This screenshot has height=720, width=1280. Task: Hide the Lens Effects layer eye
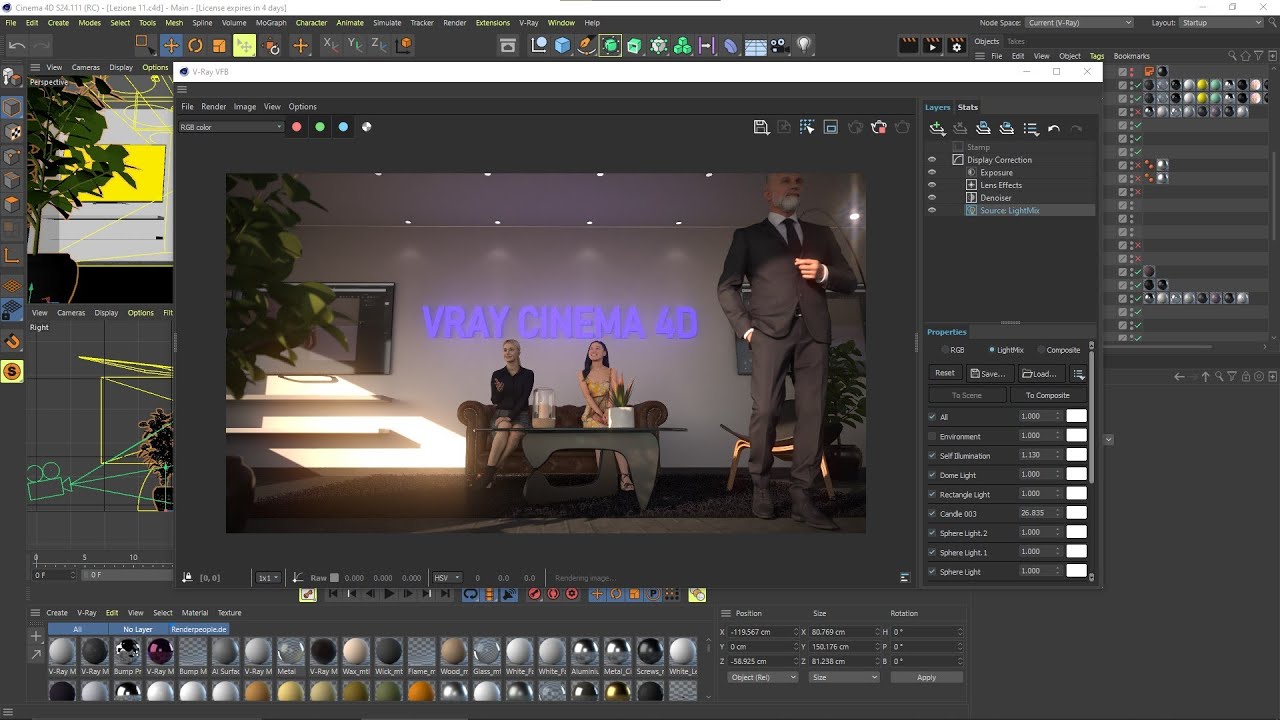click(932, 185)
